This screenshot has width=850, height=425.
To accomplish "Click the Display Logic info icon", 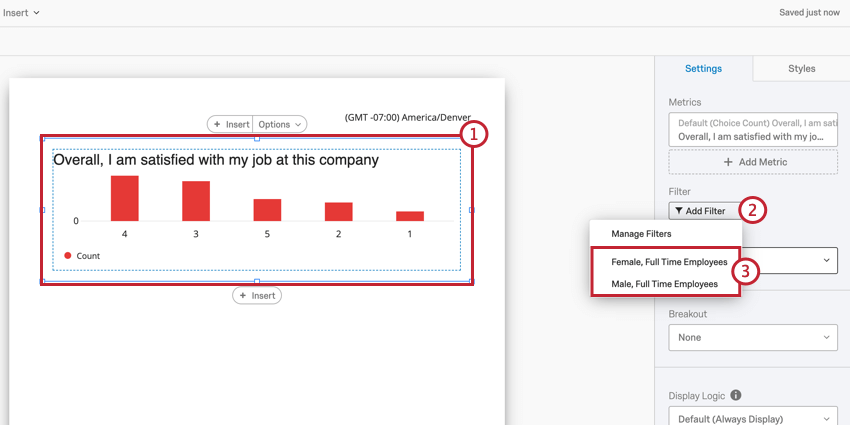I will click(x=736, y=395).
